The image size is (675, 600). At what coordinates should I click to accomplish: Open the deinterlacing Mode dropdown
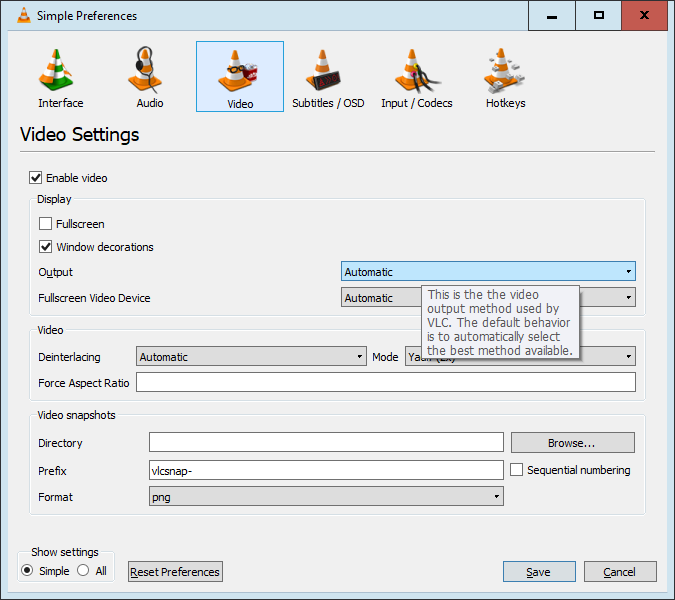[520, 356]
